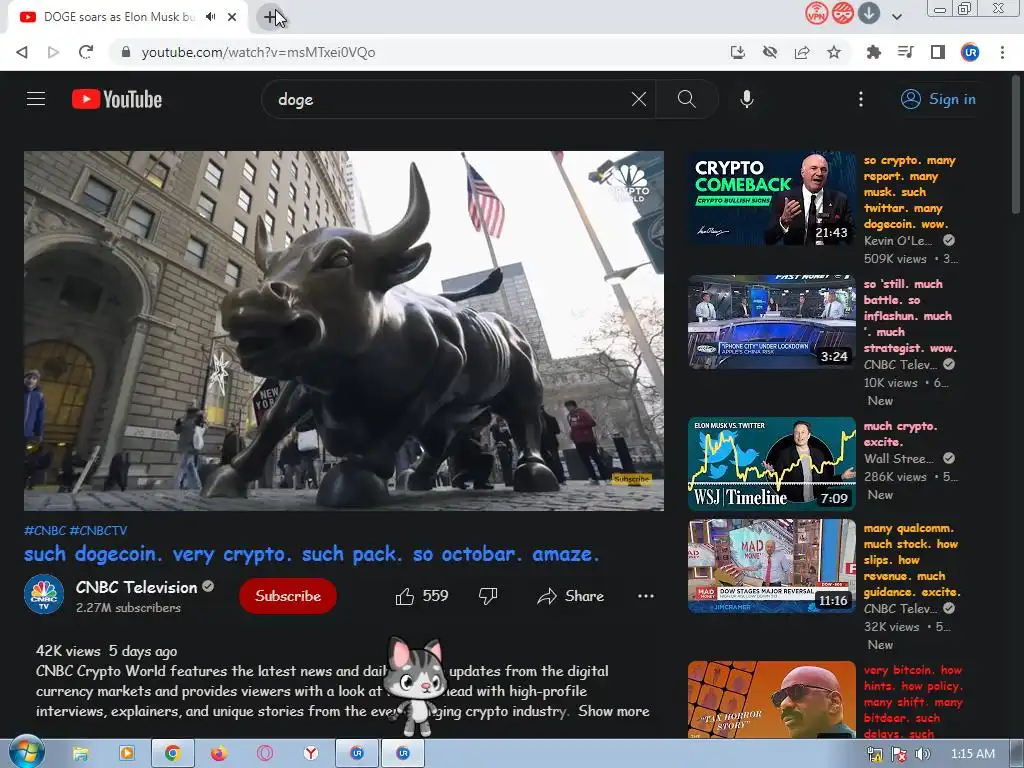Click the address bar URL
The height and width of the screenshot is (768, 1024).
[x=258, y=52]
